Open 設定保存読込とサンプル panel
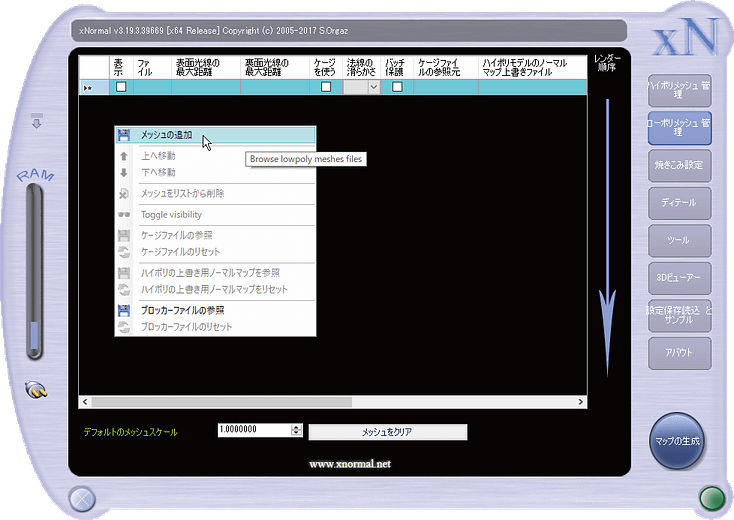Image resolution: width=734 pixels, height=520 pixels. pos(679,315)
